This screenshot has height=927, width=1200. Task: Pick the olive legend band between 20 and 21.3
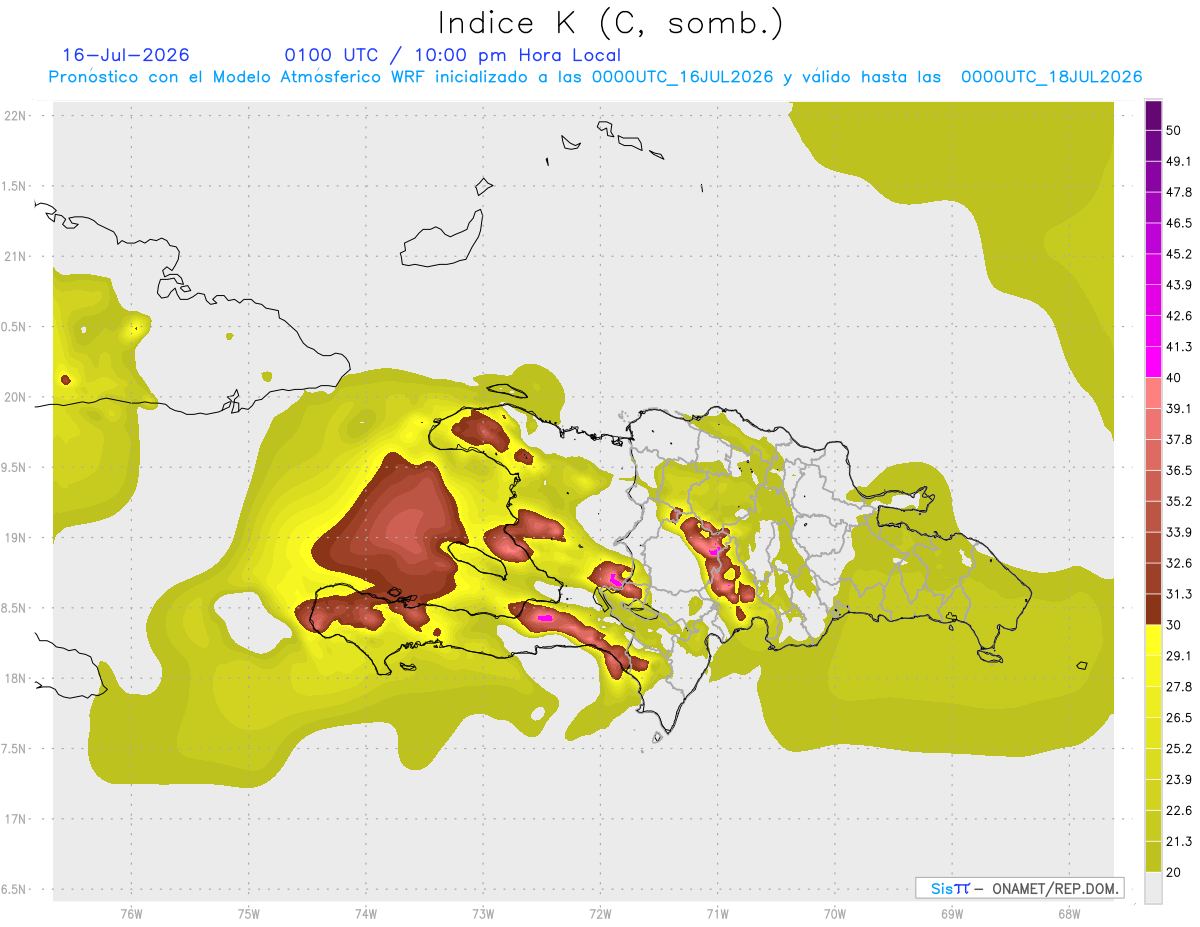pos(1153,856)
